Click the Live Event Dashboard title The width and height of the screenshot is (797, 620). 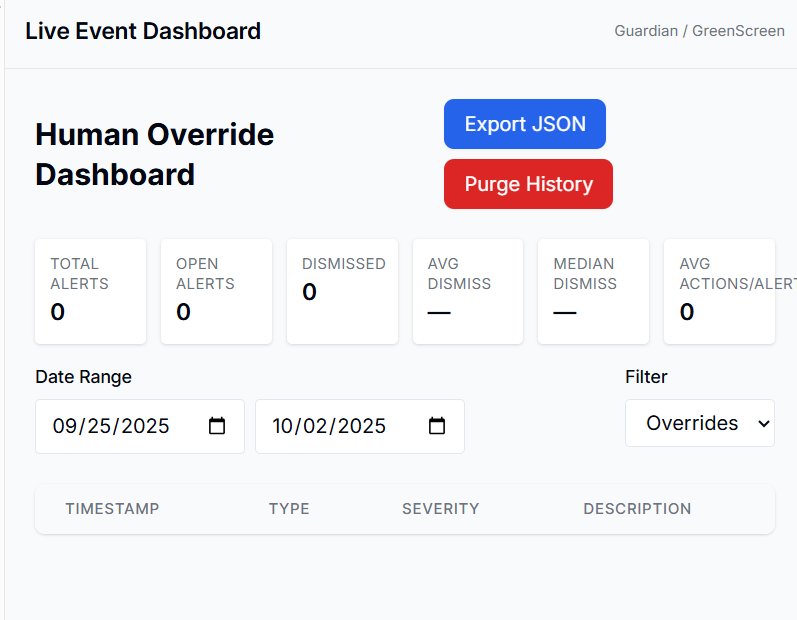(143, 31)
